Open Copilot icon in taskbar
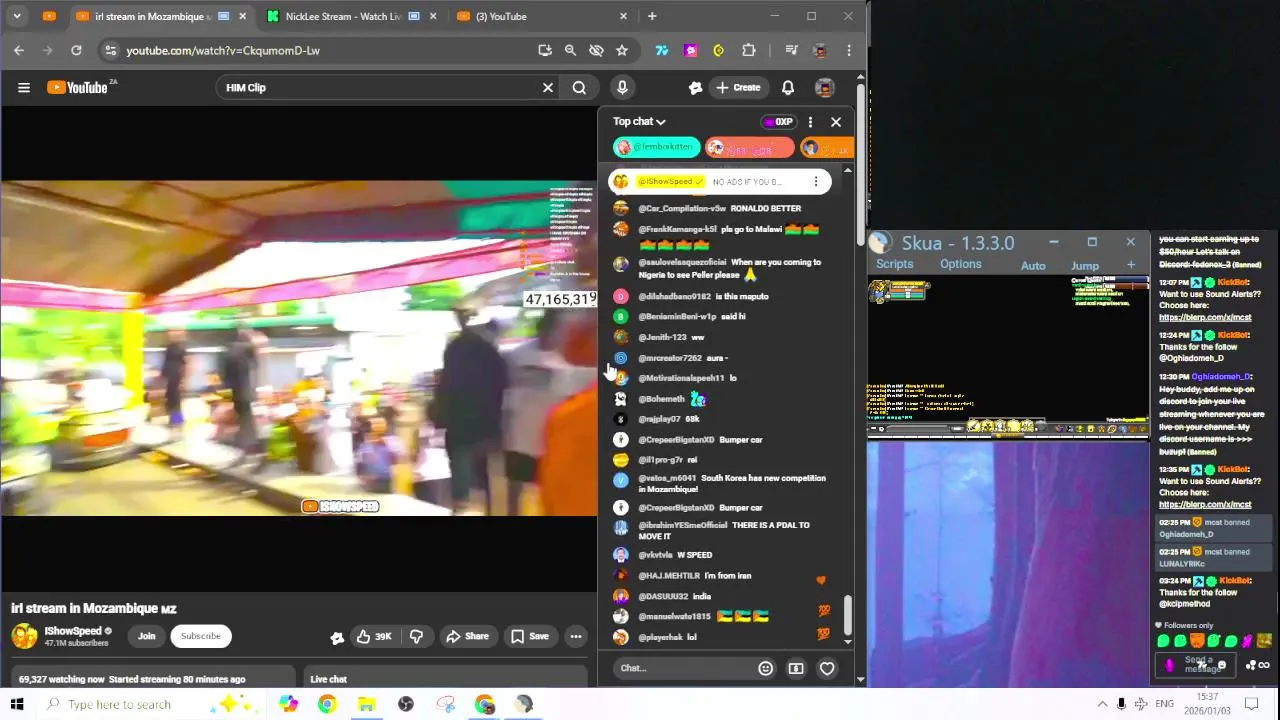The image size is (1280, 720). point(289,704)
